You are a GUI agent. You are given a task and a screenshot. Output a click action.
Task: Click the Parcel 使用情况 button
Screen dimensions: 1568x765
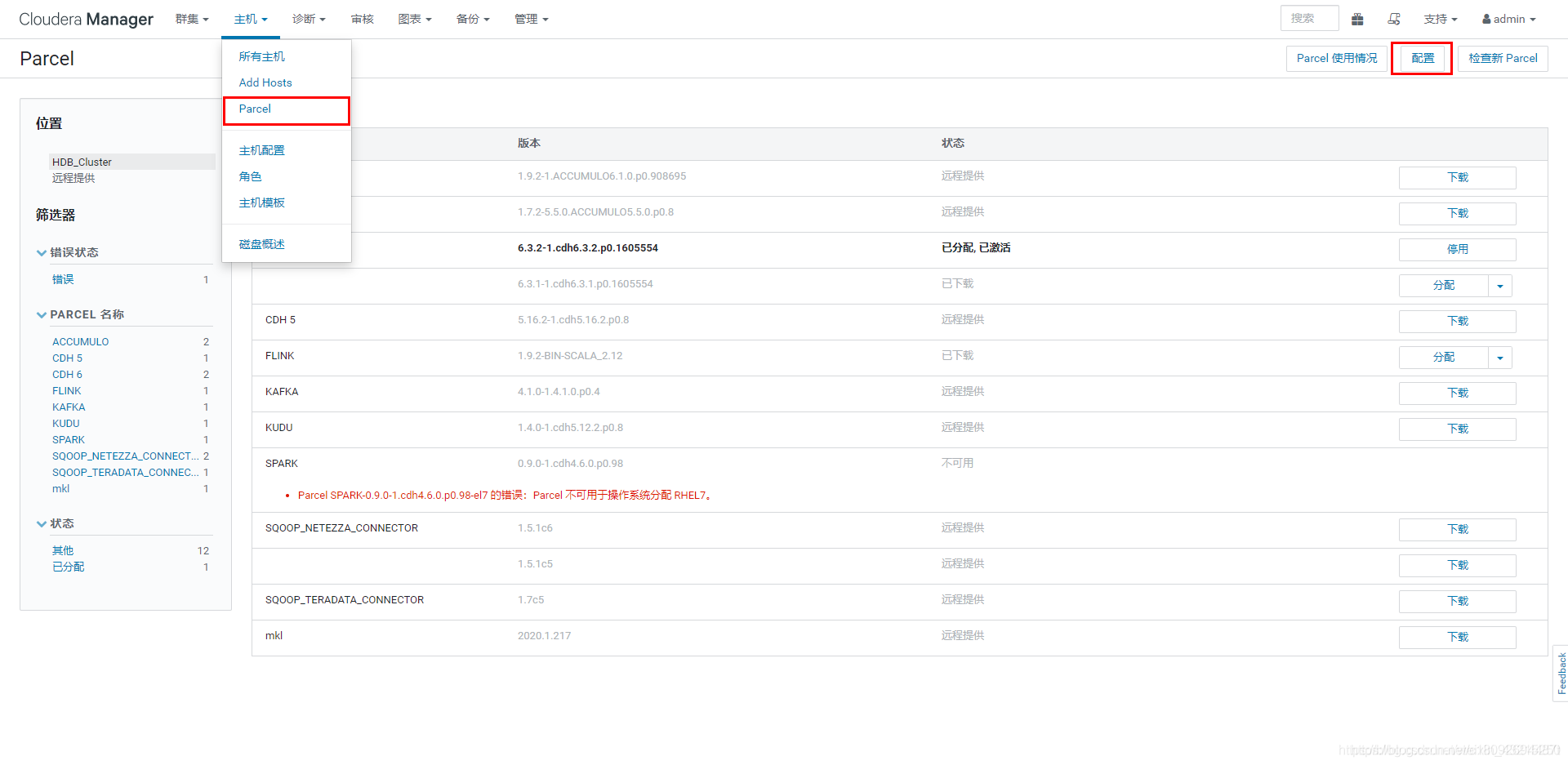tap(1336, 58)
